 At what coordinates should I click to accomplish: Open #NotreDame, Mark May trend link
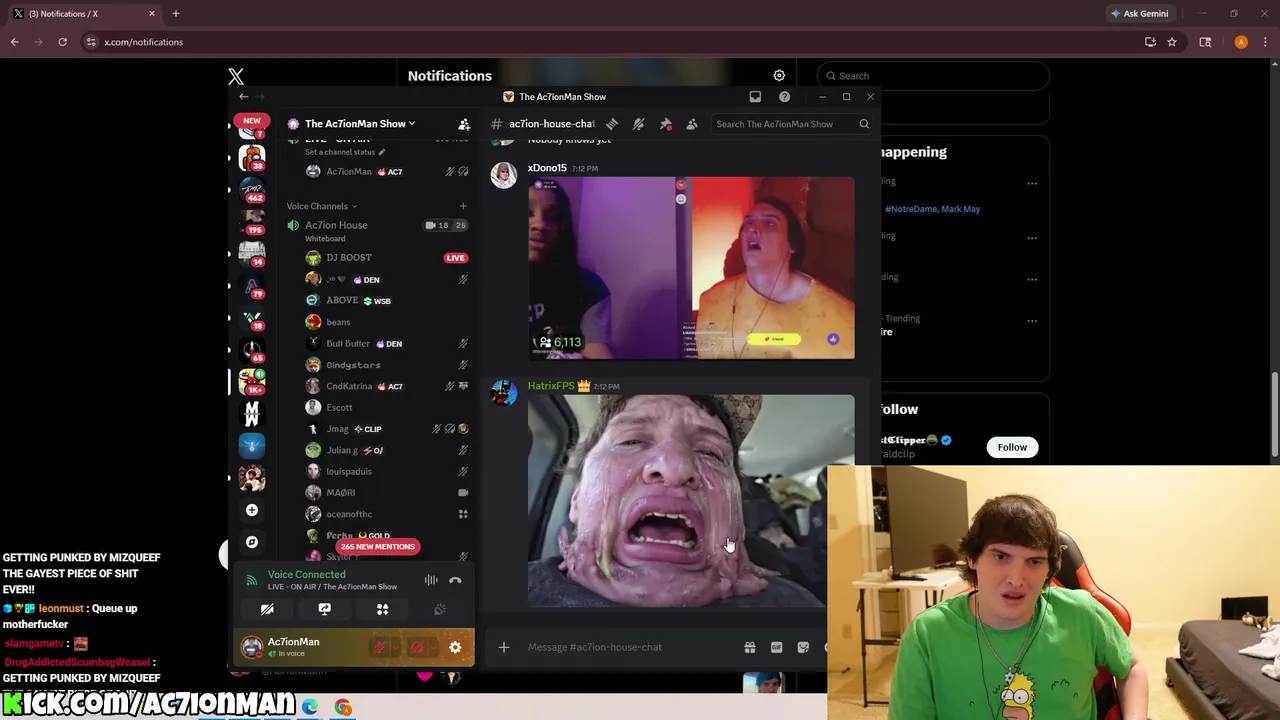932,209
